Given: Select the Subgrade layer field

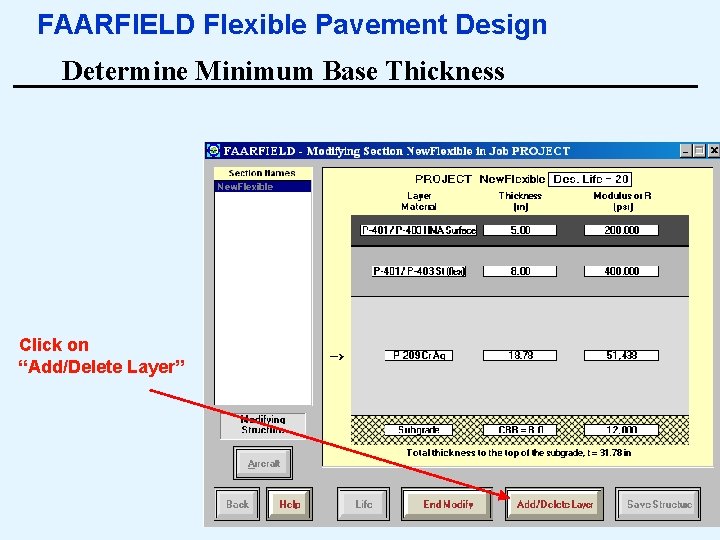Looking at the screenshot, I should 418,430.
